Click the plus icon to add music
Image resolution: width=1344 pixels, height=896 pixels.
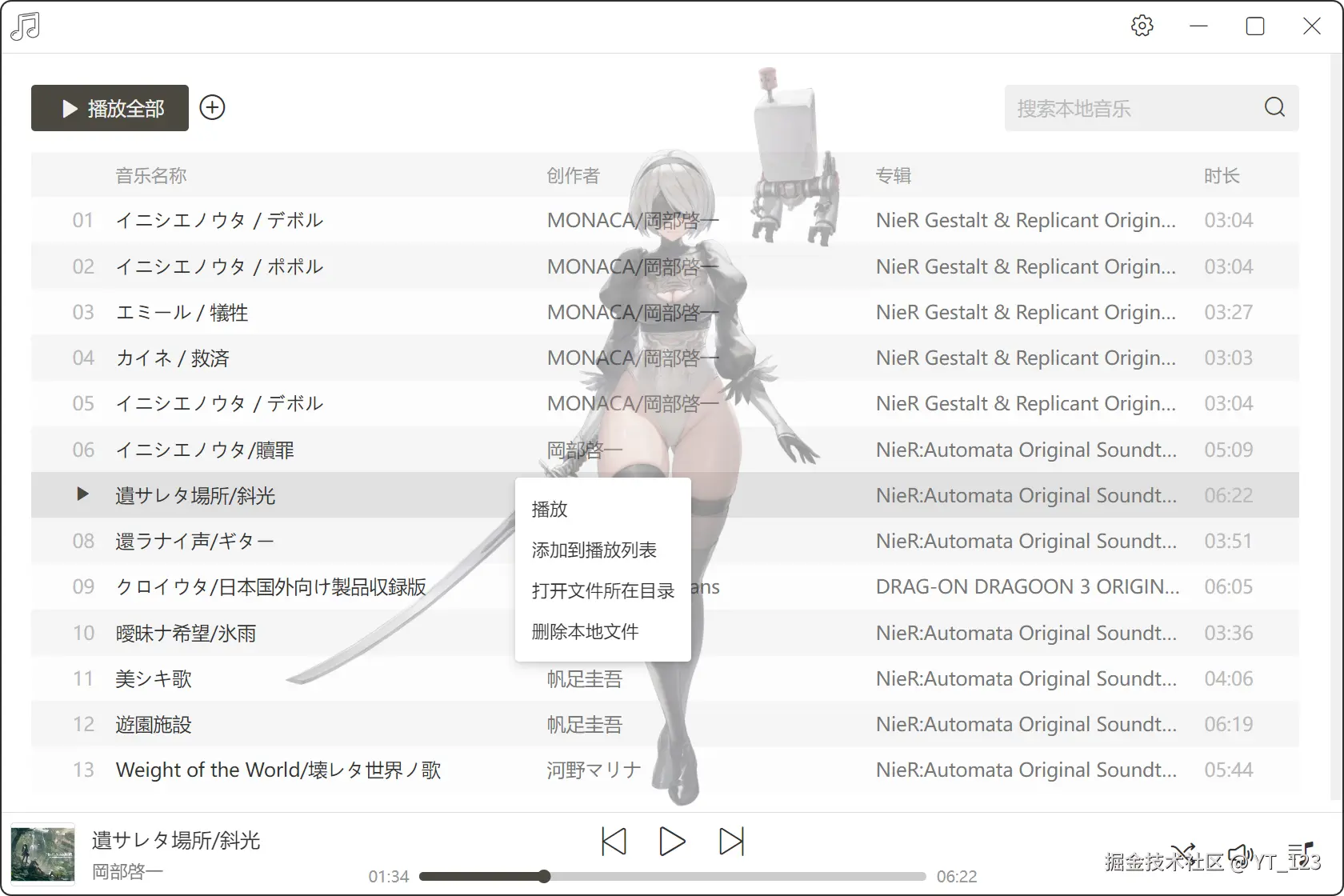point(212,107)
